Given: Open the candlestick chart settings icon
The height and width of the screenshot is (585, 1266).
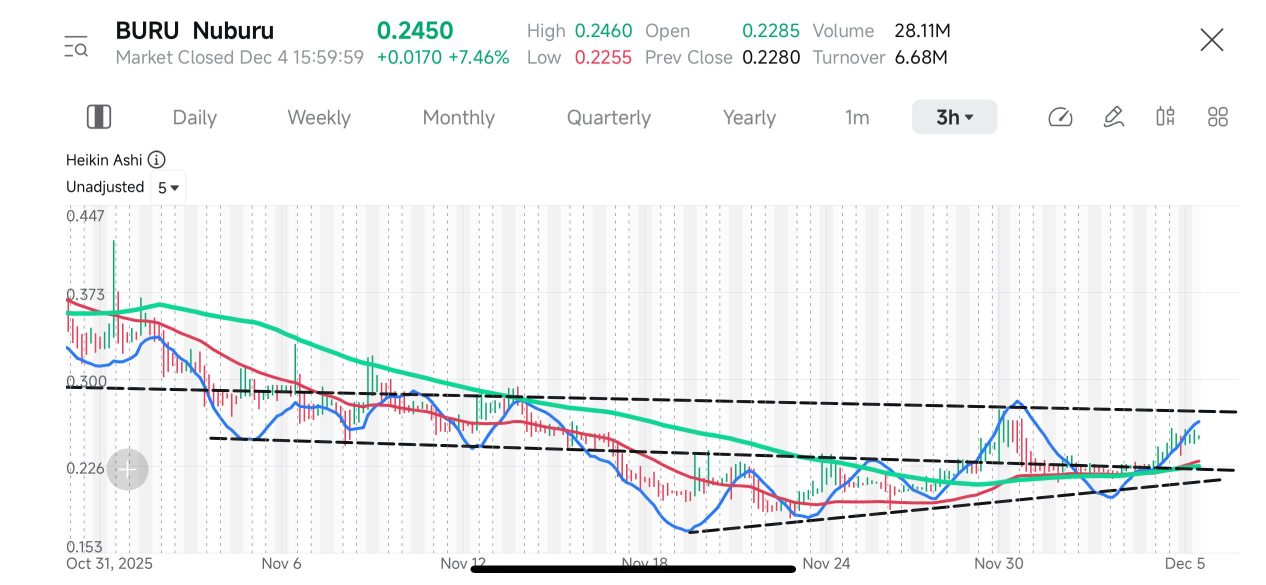Looking at the screenshot, I should pos(1165,117).
